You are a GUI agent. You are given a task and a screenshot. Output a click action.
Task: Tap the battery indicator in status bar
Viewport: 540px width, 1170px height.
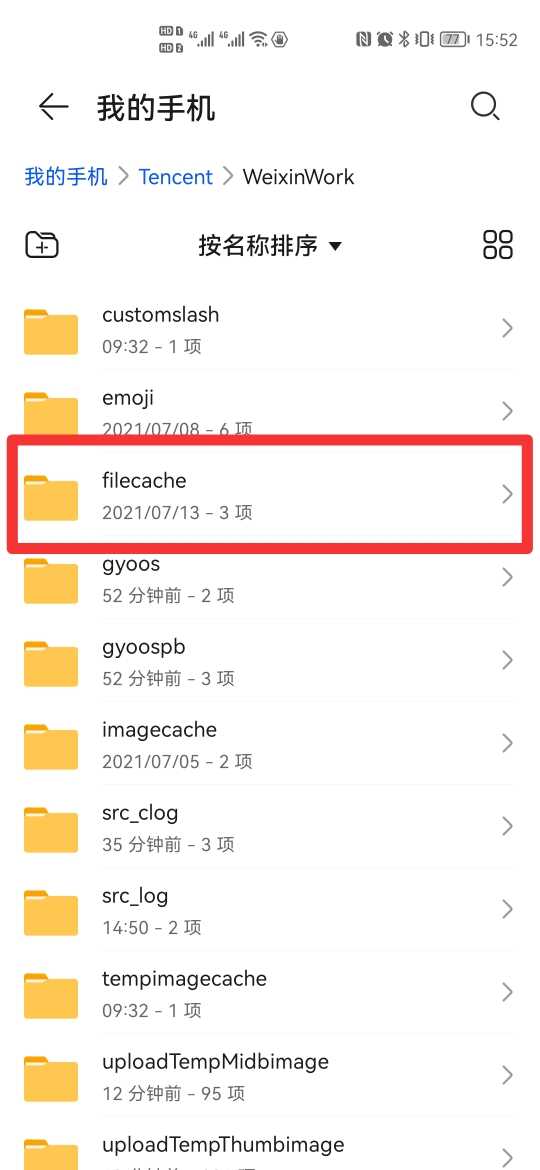pyautogui.click(x=453, y=40)
